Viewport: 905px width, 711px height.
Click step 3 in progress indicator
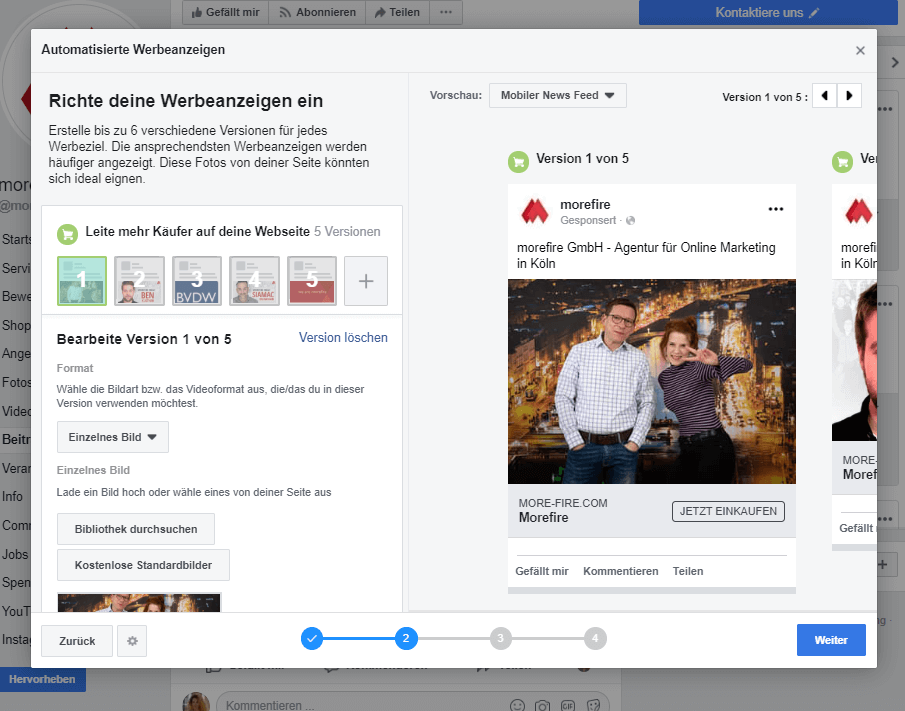coord(500,638)
